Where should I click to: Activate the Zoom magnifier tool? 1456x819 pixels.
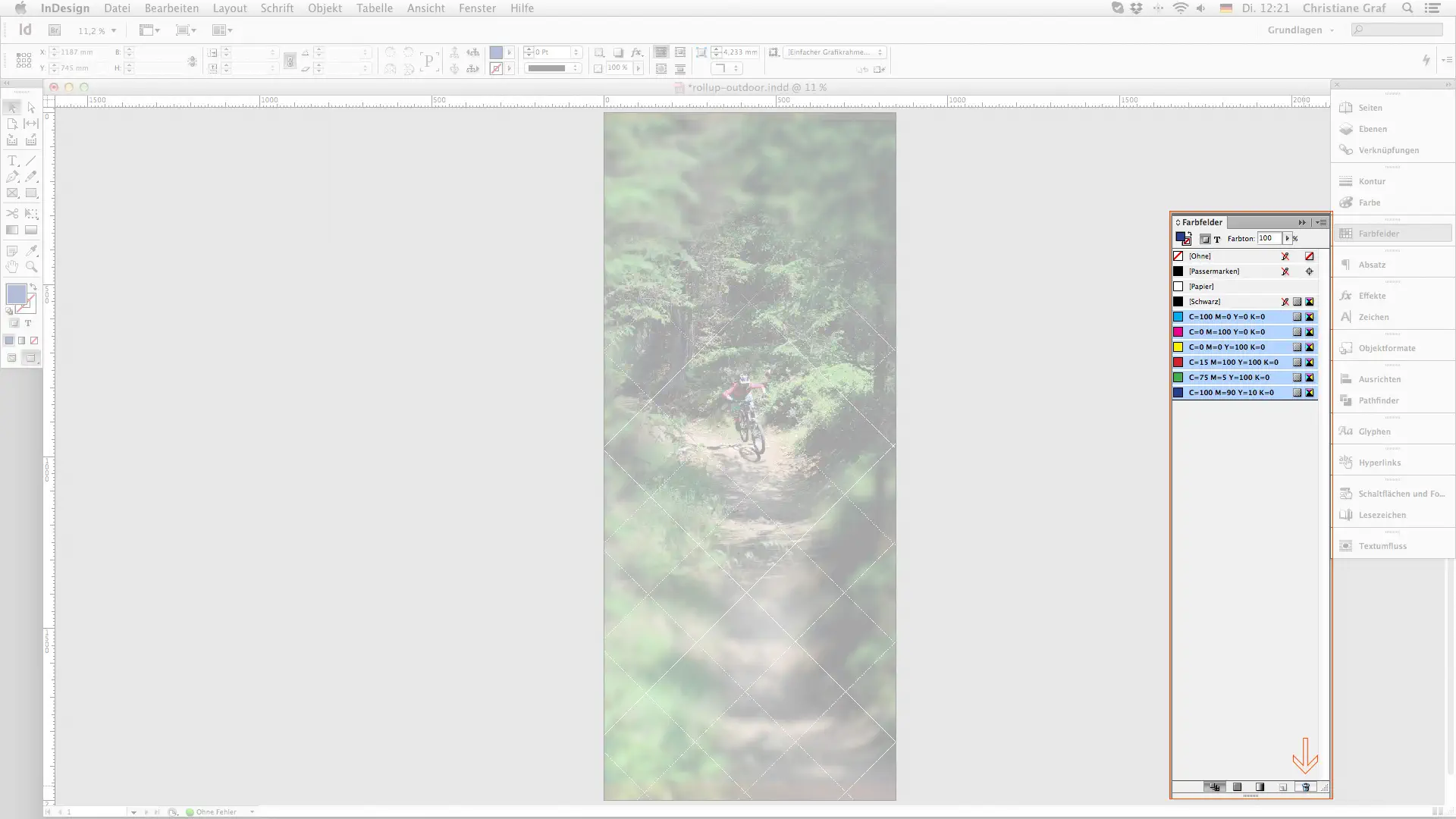click(31, 267)
